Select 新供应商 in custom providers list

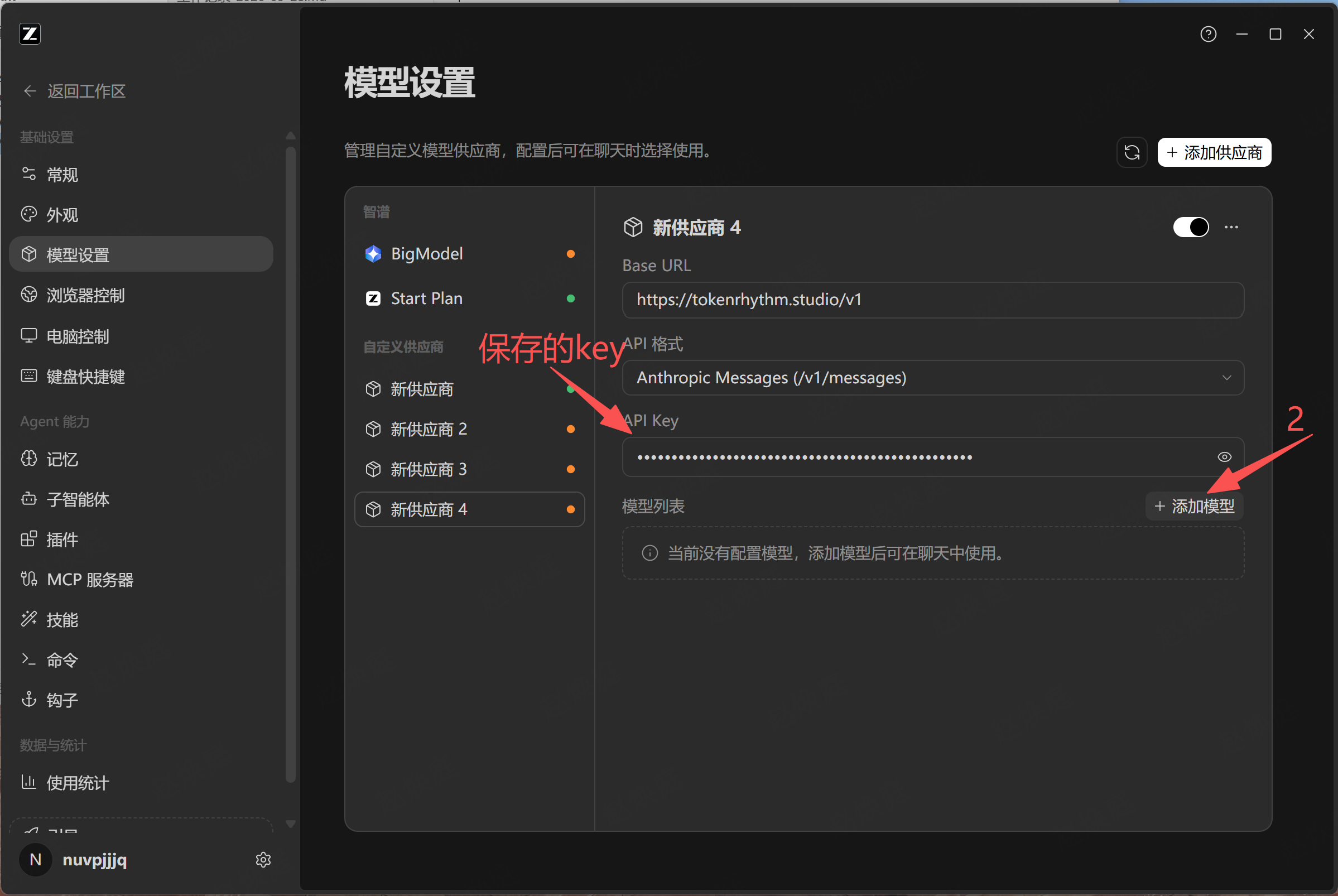469,389
